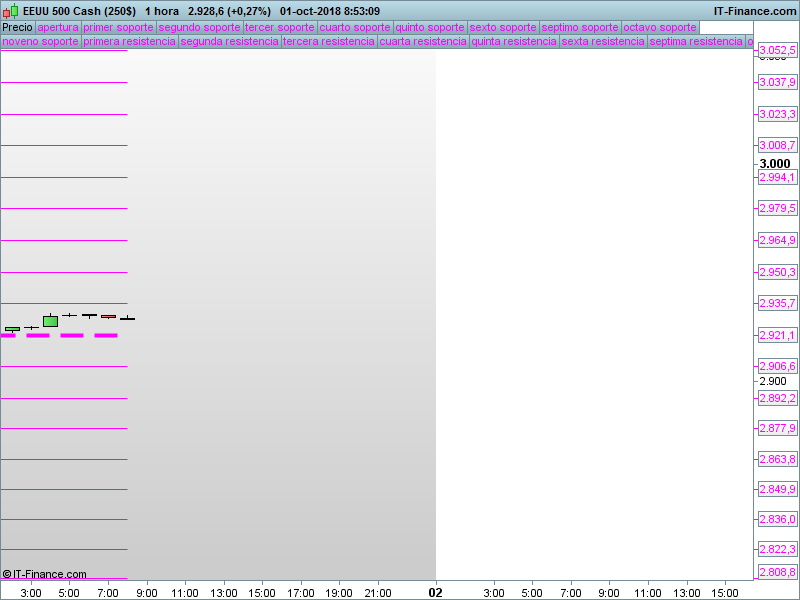Select the noveno soporte indicator label
This screenshot has width=800, height=600.
(x=40, y=42)
